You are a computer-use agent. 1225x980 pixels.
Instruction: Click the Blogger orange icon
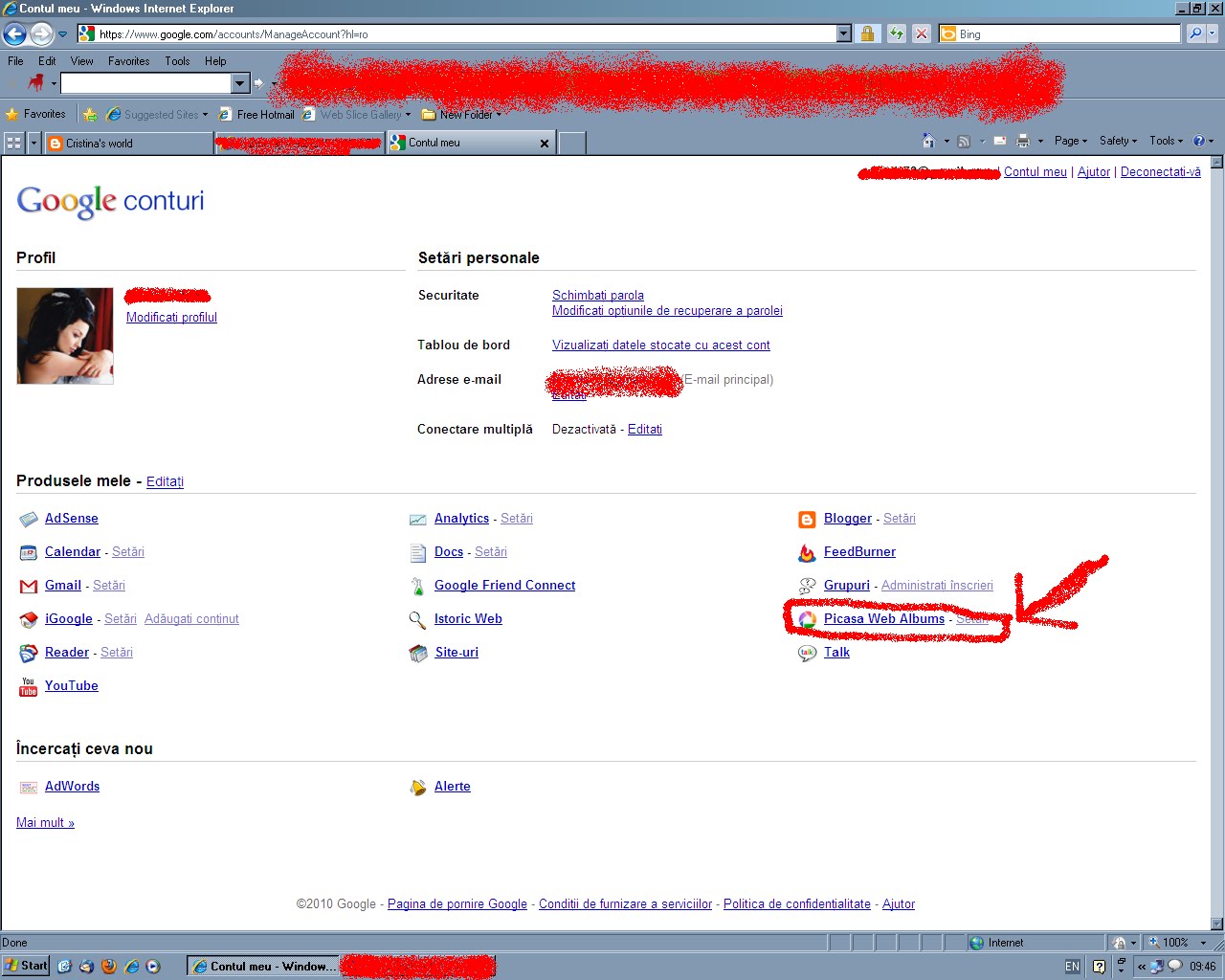(x=807, y=520)
